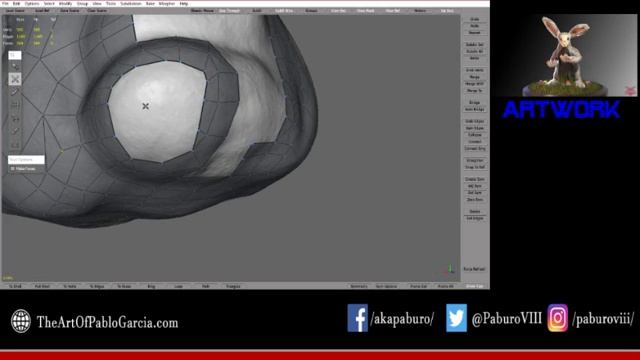
Task: Click the Save Scene toolbar button
Action: (70, 11)
